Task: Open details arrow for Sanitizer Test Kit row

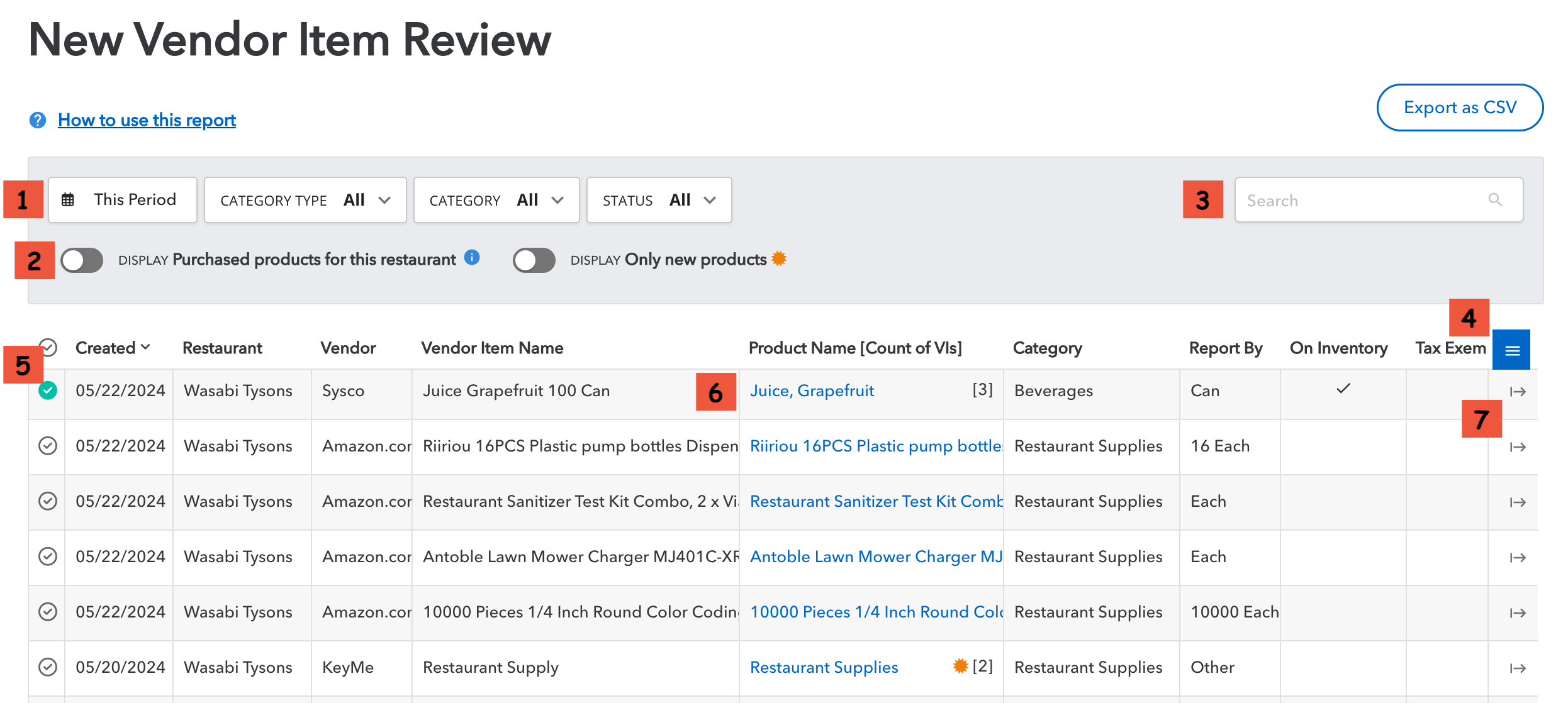Action: pyautogui.click(x=1518, y=502)
